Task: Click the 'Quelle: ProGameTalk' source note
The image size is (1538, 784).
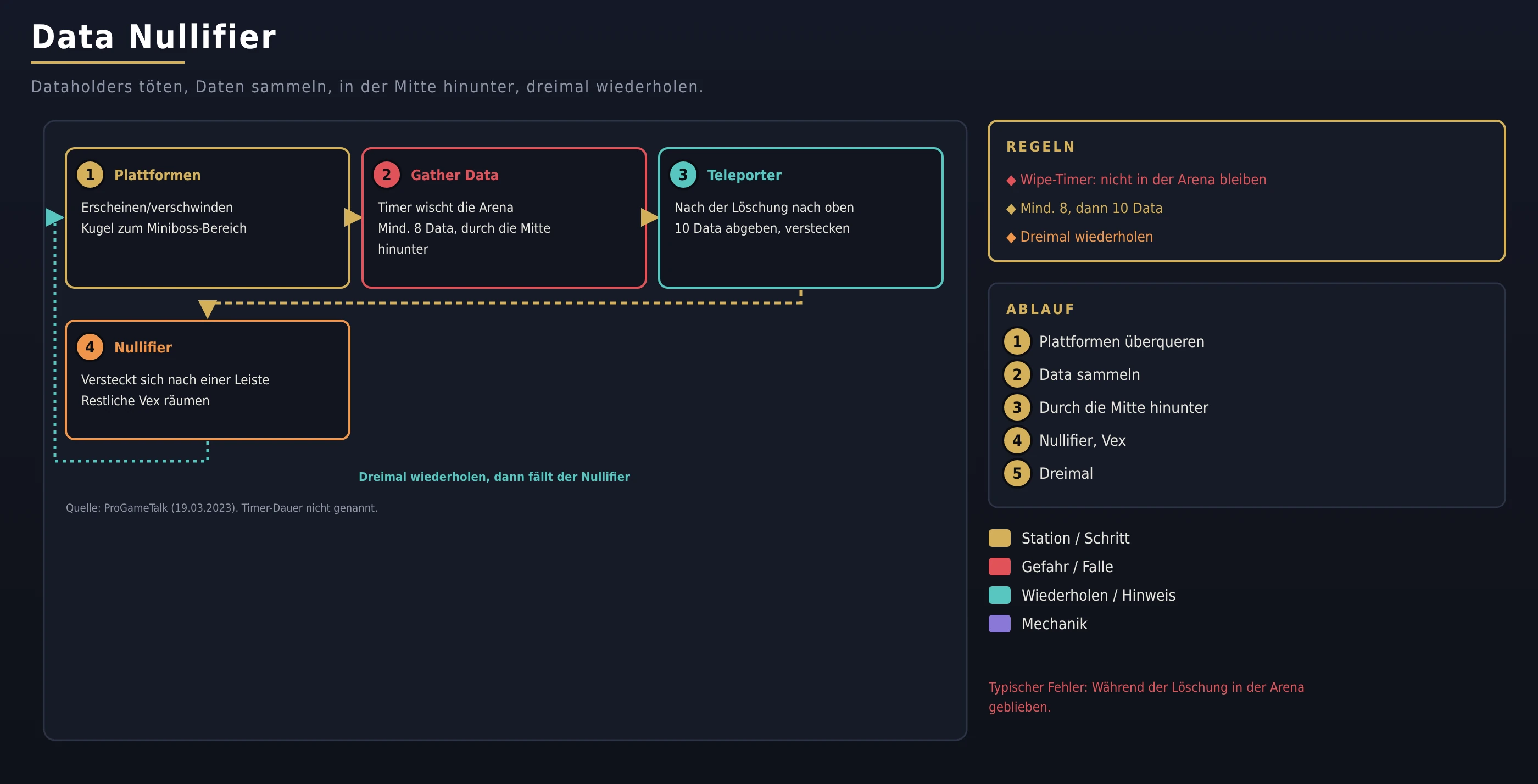Action: [x=221, y=508]
